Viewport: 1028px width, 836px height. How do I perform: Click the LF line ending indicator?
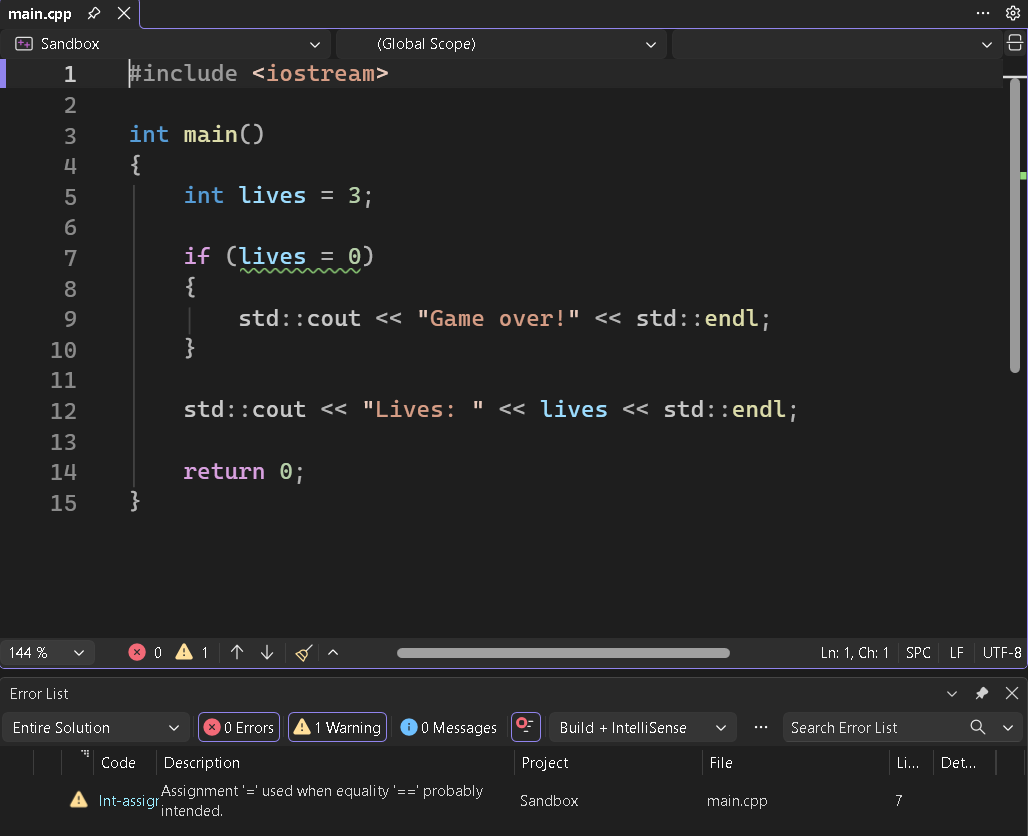pos(957,653)
